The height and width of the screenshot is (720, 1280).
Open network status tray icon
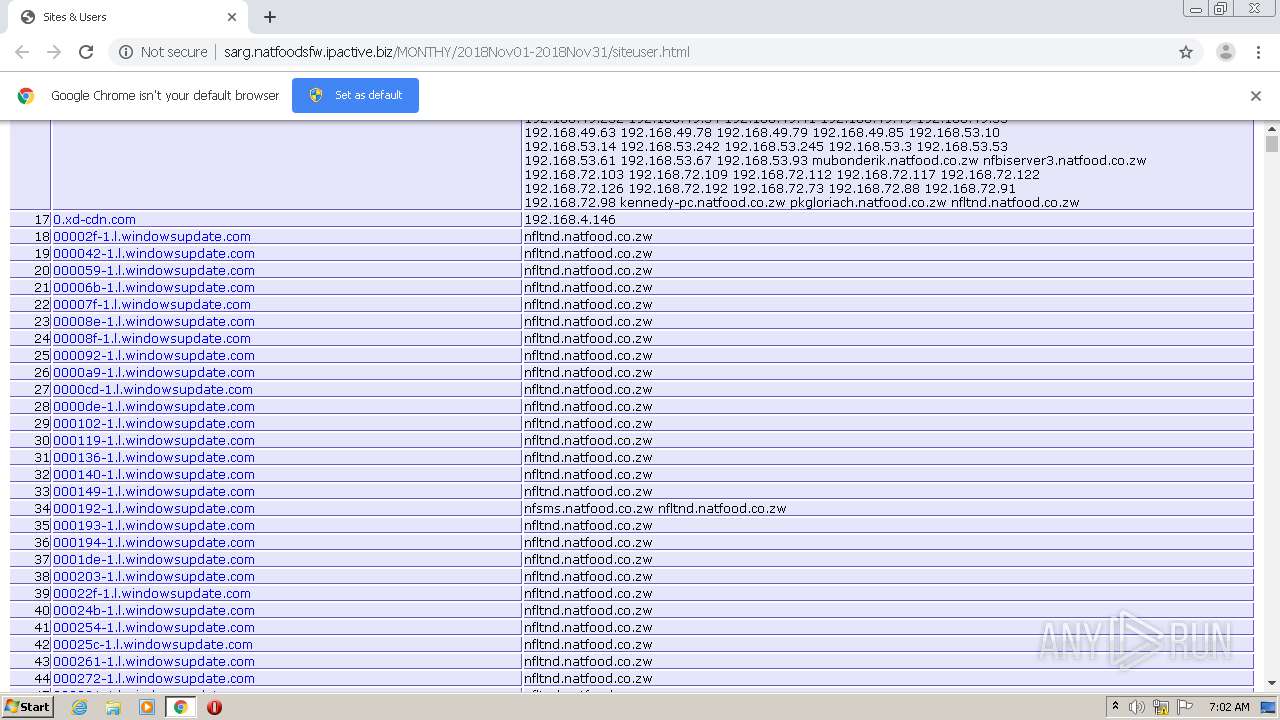click(x=1161, y=707)
